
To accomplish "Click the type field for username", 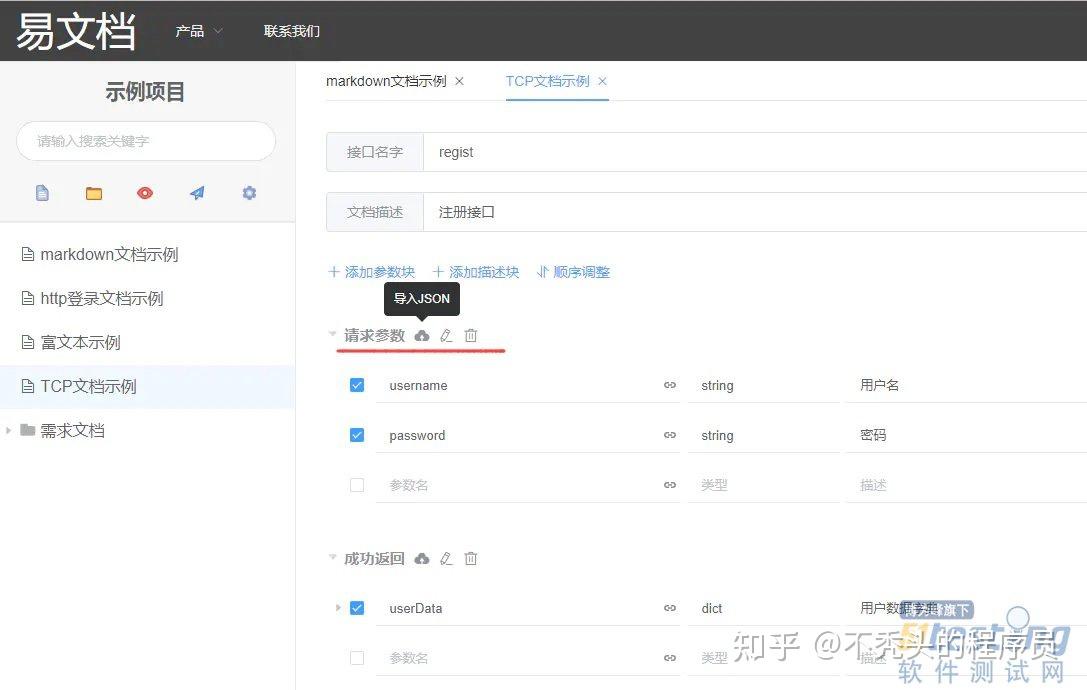I will tap(764, 385).
